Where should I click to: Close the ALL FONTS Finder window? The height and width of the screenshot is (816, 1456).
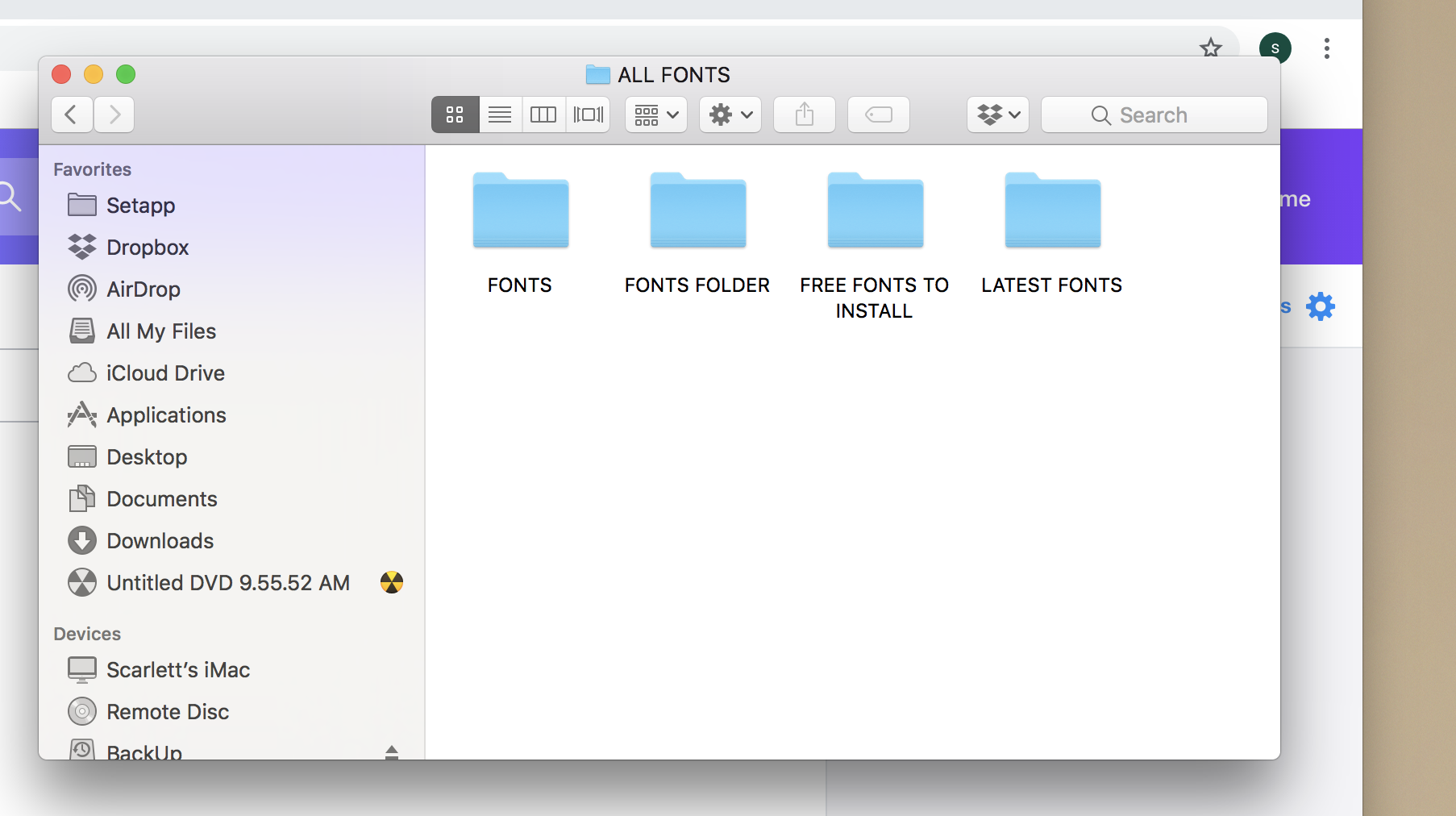[61, 74]
